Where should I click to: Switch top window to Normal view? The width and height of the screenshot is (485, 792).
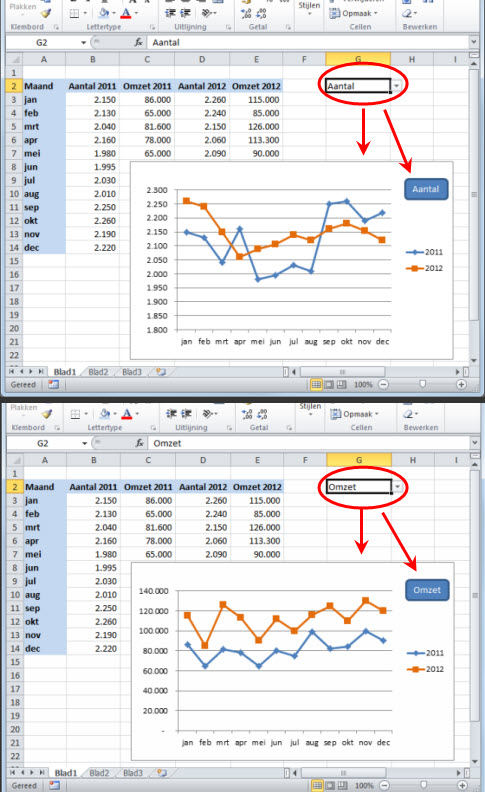click(x=316, y=384)
